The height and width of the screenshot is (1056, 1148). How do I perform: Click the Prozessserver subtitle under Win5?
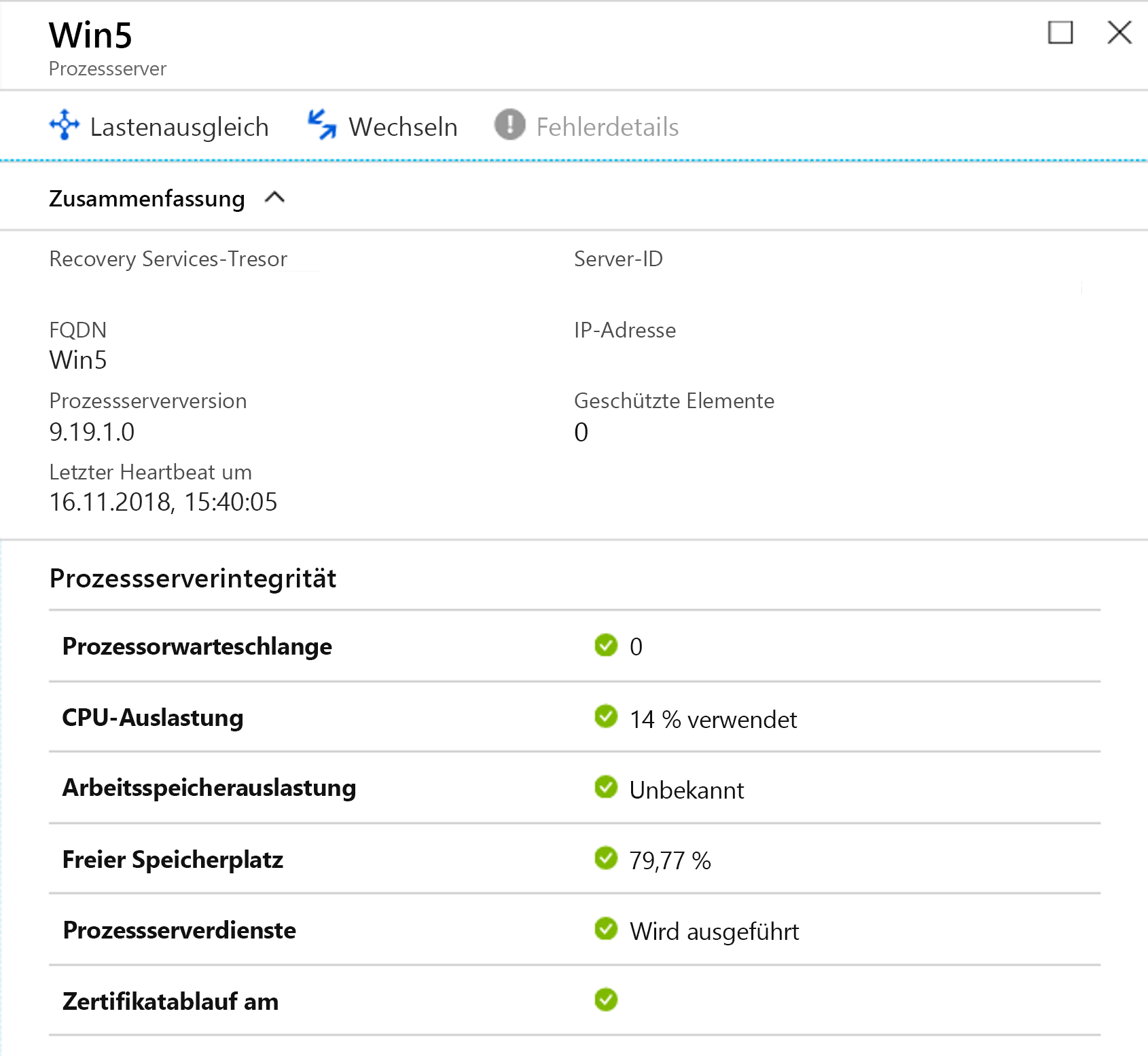click(x=107, y=69)
